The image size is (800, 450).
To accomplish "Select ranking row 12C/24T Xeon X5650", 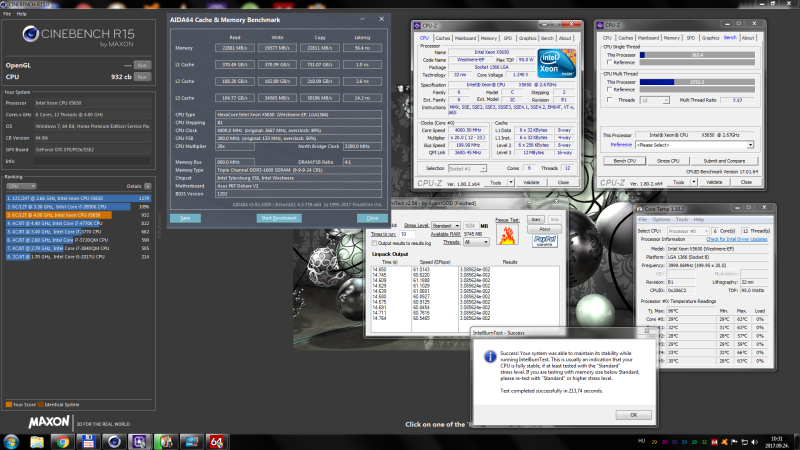I will coord(78,198).
